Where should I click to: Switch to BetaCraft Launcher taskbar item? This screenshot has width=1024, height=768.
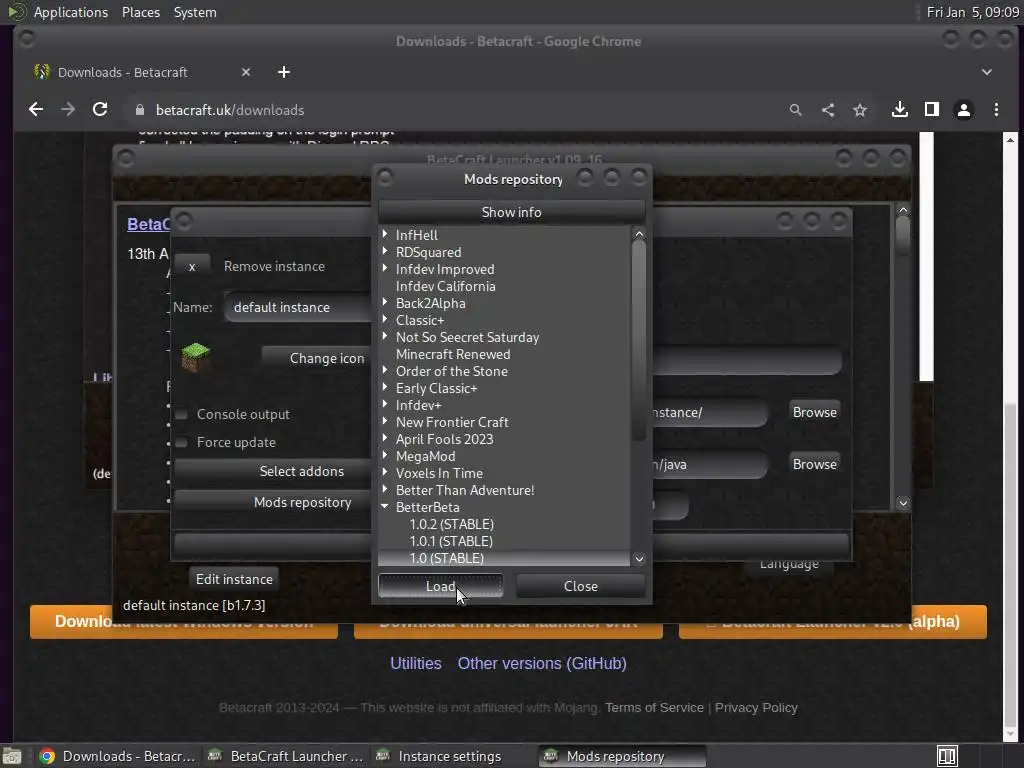(x=285, y=756)
